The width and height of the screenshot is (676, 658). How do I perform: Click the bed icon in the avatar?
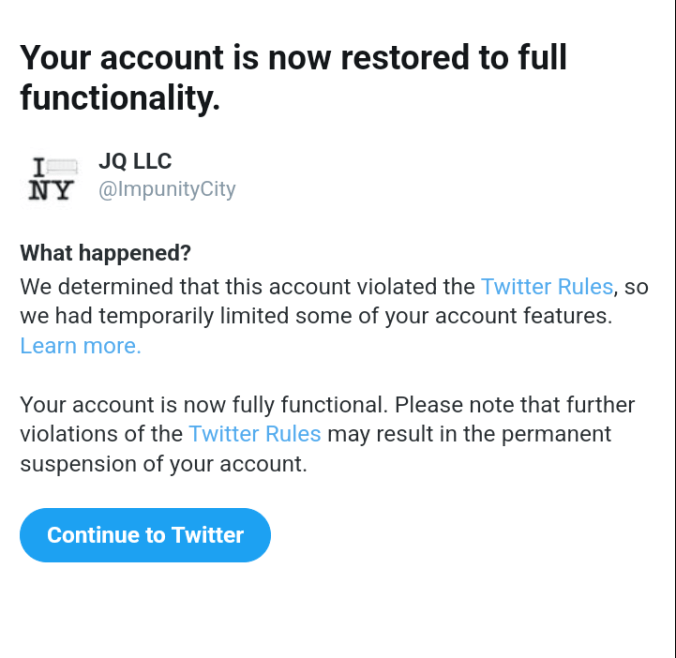click(62, 165)
